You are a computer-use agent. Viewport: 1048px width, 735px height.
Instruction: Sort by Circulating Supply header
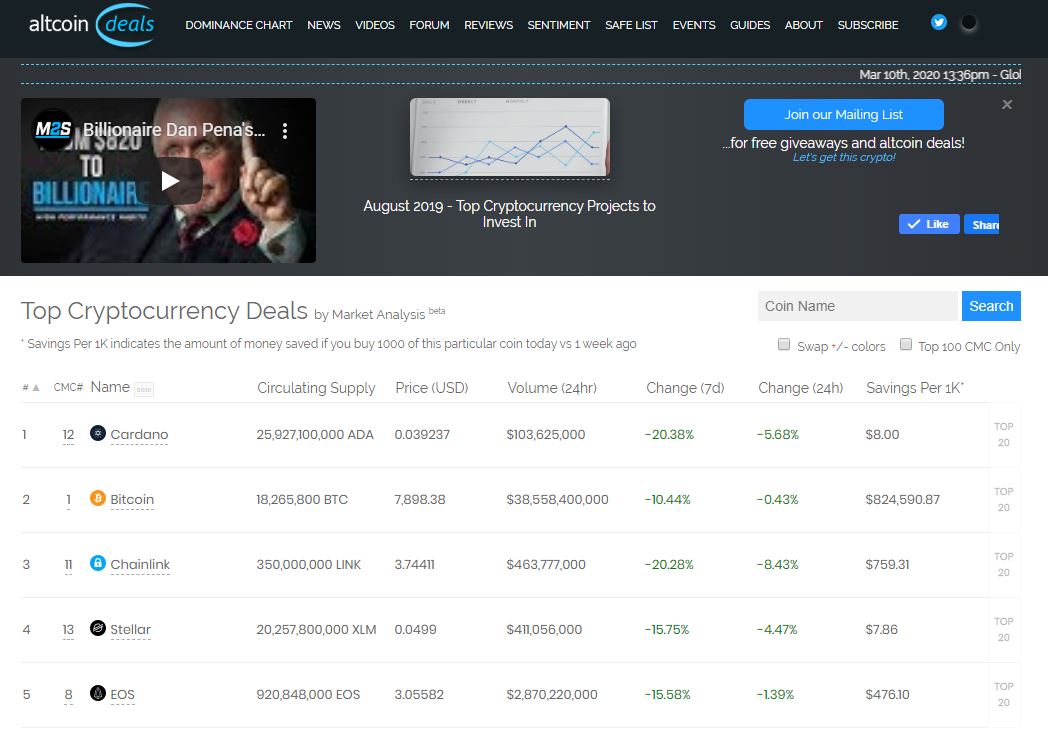point(316,388)
